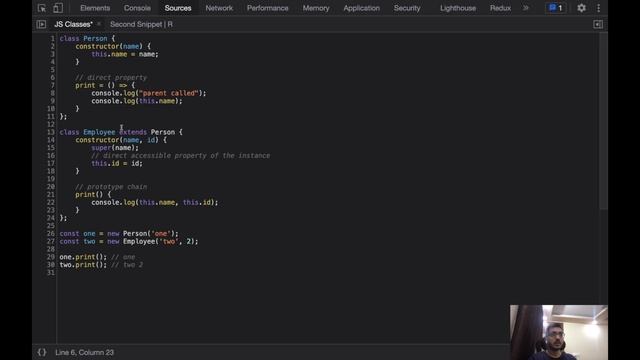Click the editor vertical scrollbar
Screen dimensions: 640x360
603,122
